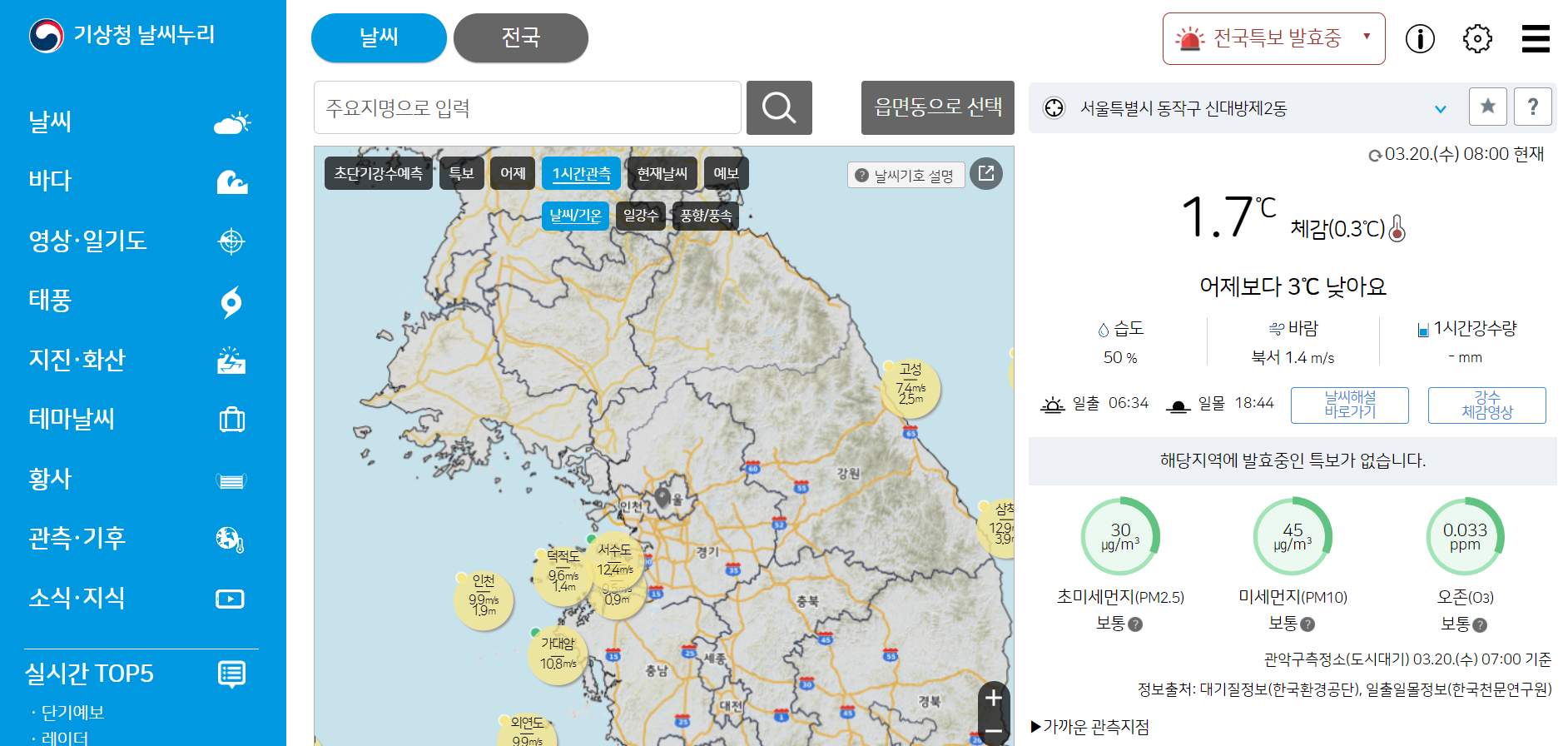Click the Seoul location pin on map

tap(662, 498)
